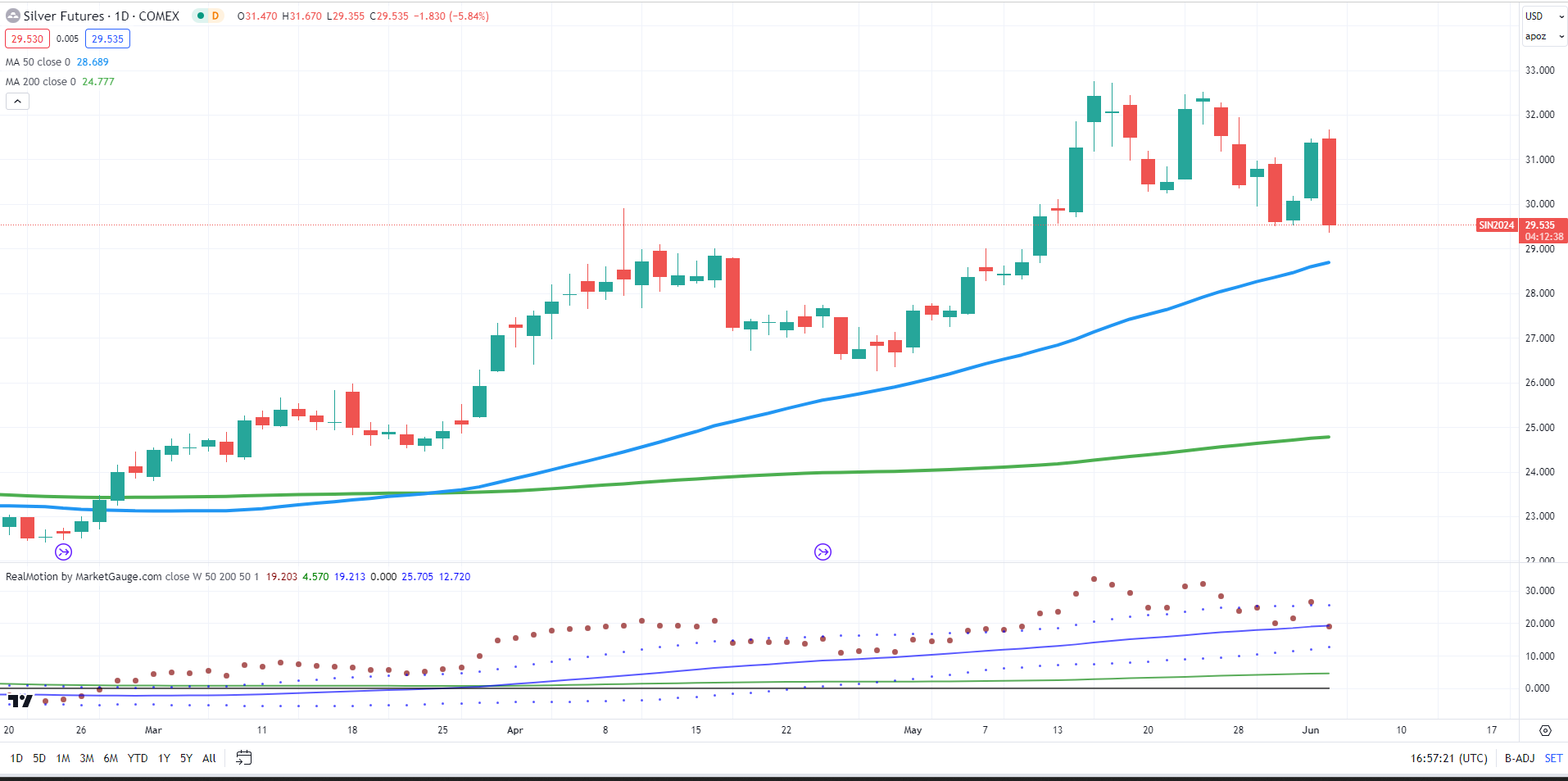
Task: Select the 5D time range
Action: pyautogui.click(x=39, y=758)
